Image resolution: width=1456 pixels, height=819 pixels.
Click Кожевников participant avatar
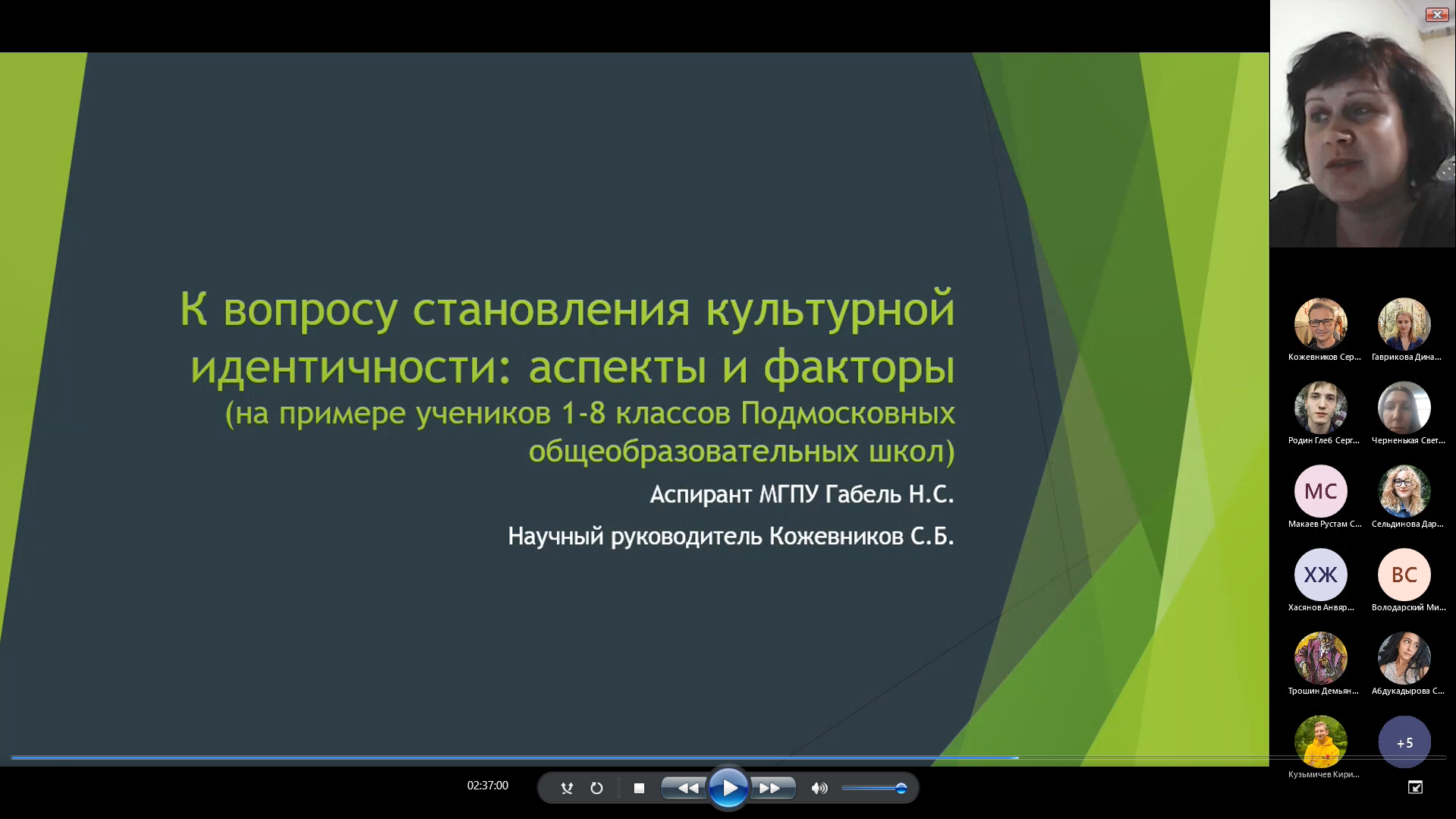pos(1320,324)
